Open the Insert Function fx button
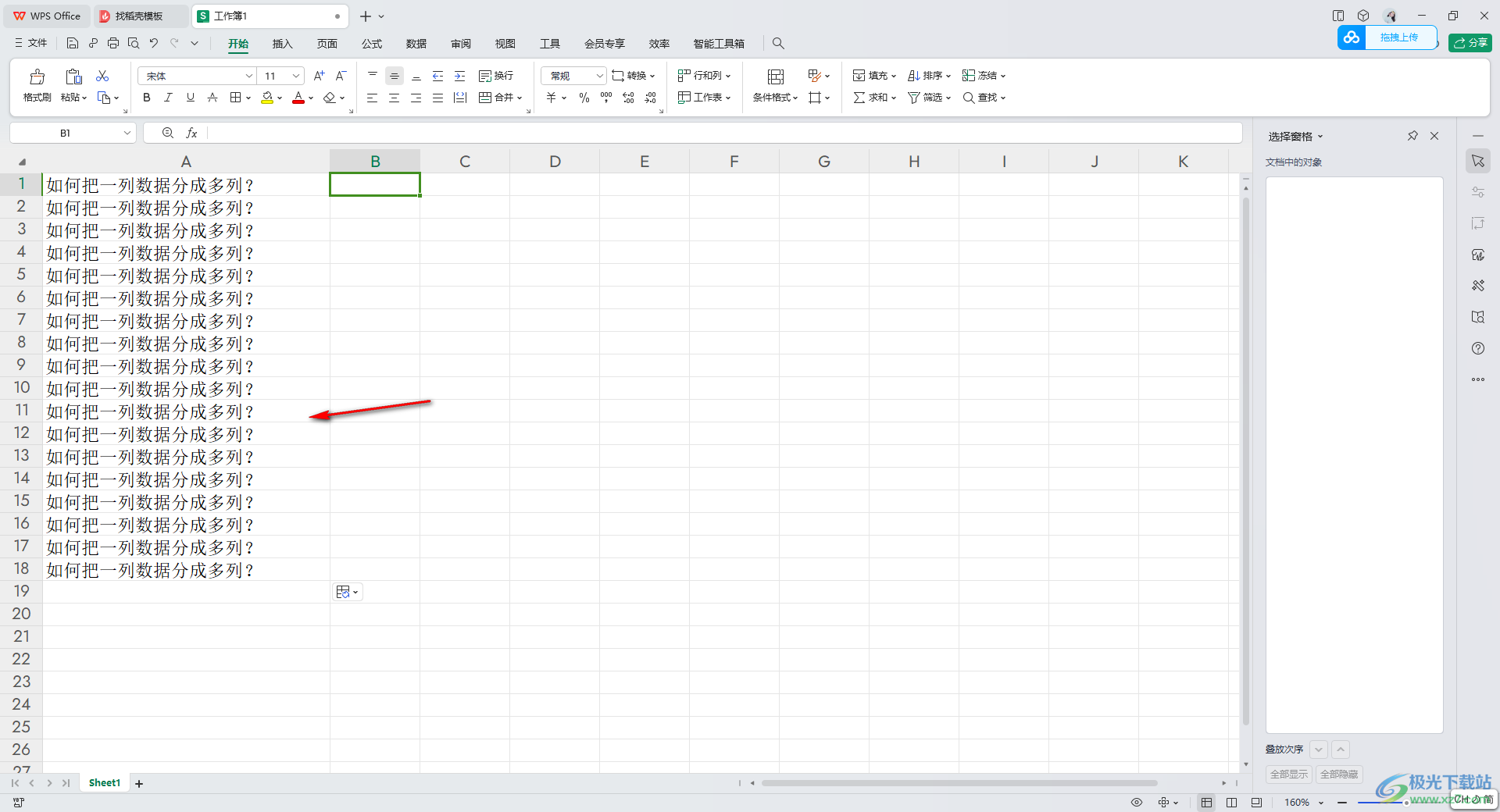 [191, 134]
